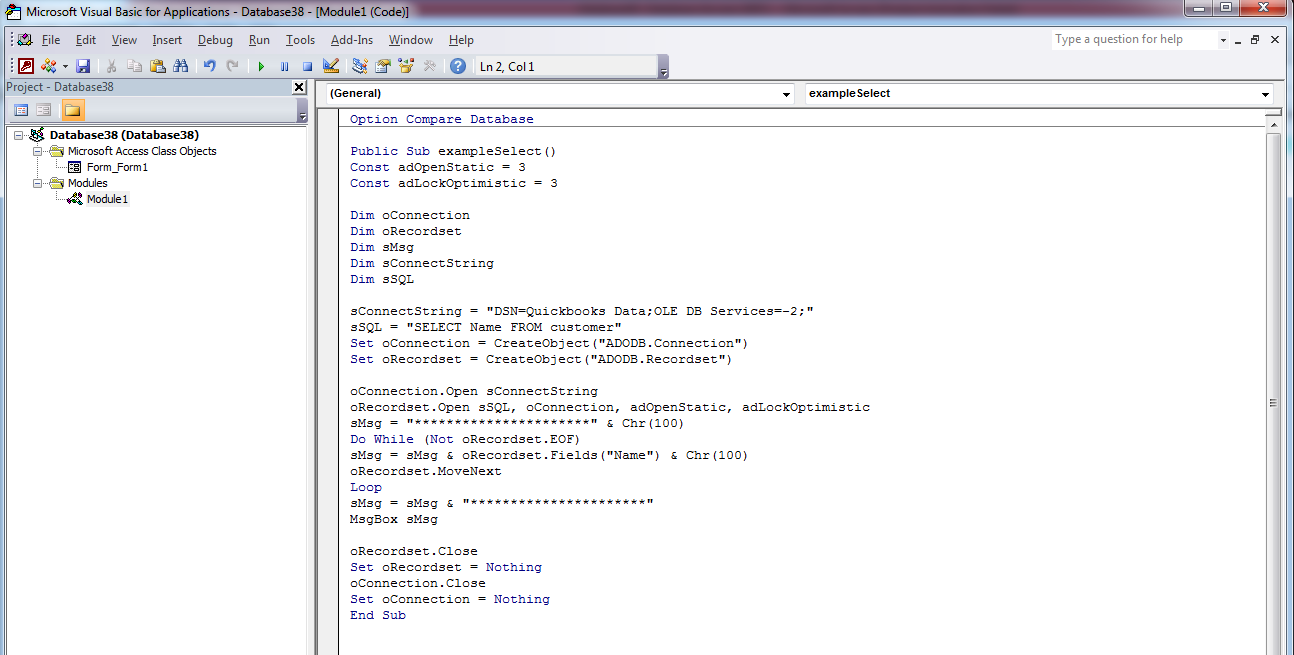
Task: Click the Access key icon in menu bar
Action: coord(24,40)
